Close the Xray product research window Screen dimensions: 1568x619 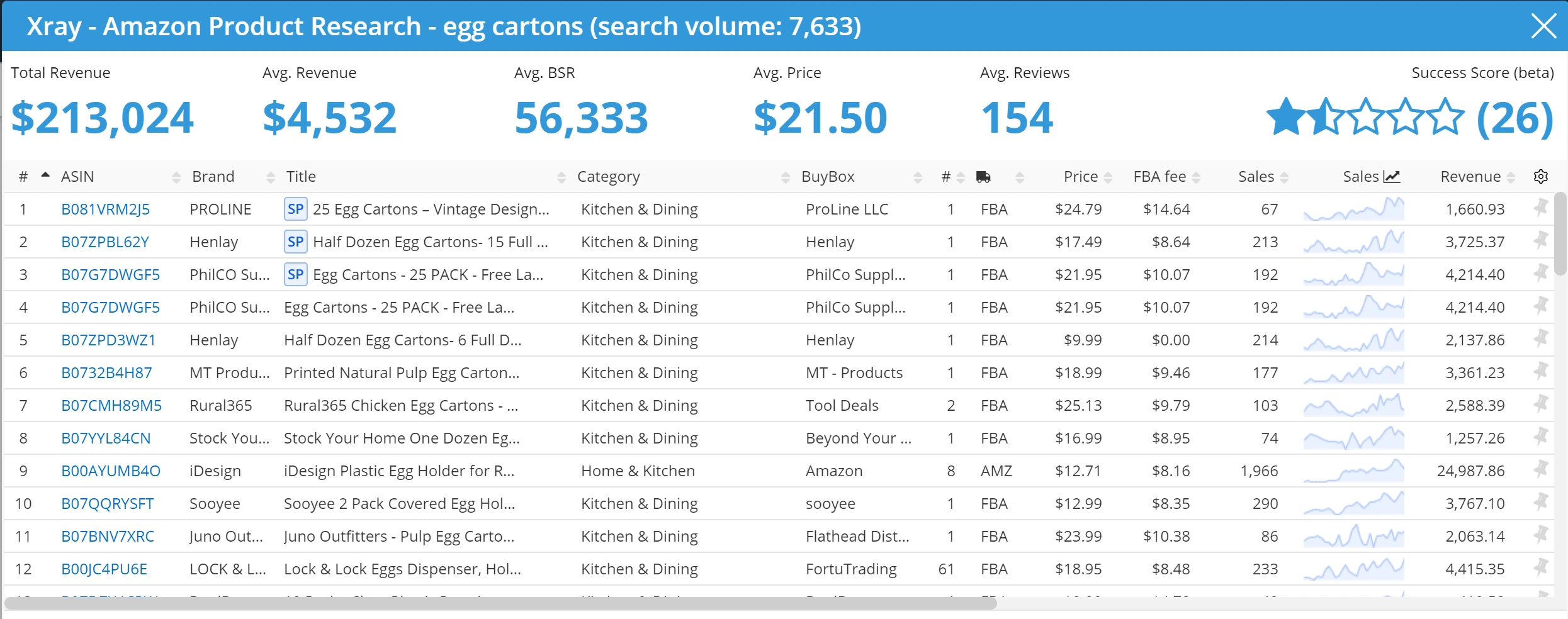point(1543,26)
